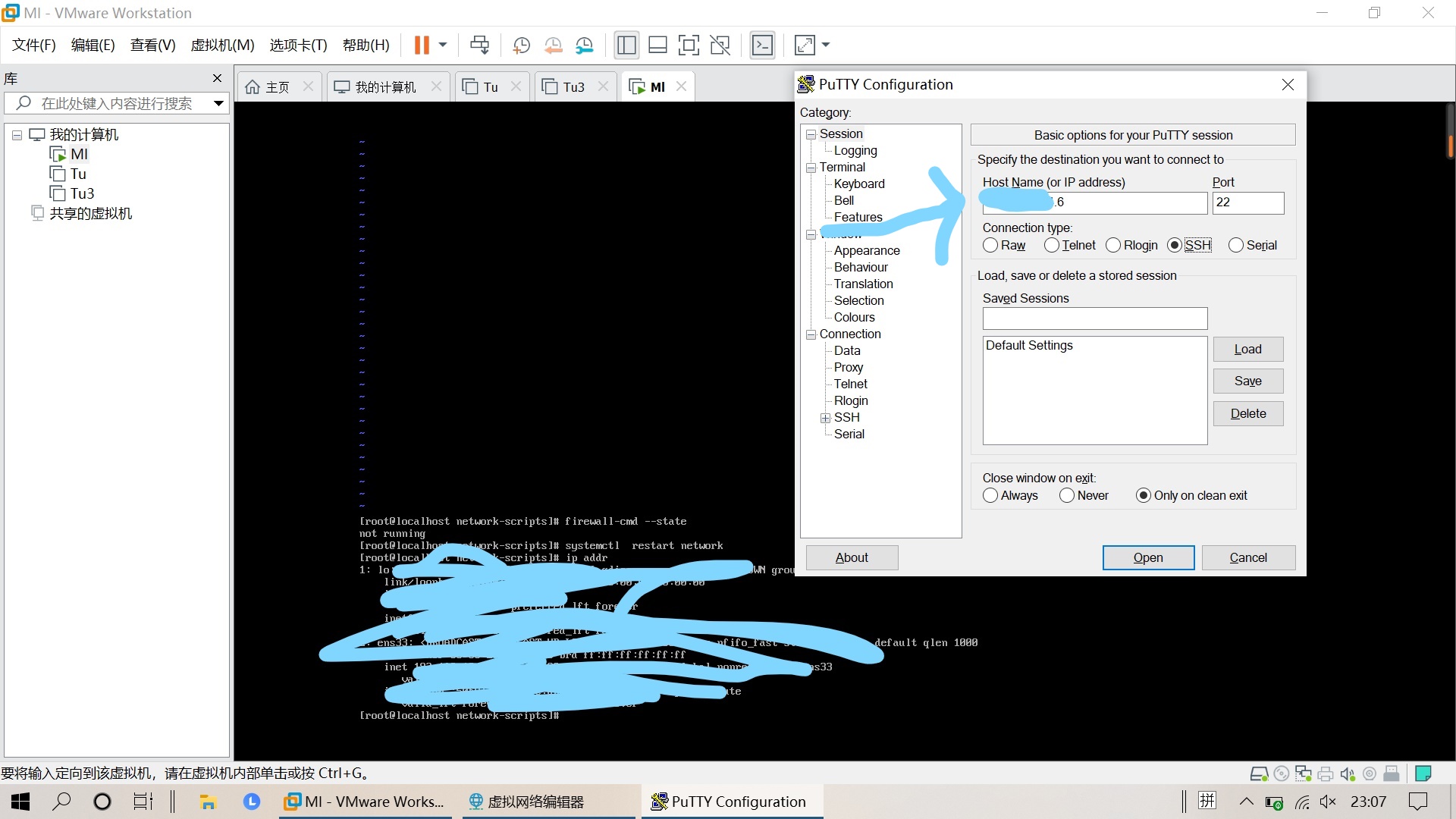The height and width of the screenshot is (819, 1456).
Task: Open the 查看(V) menu
Action: click(152, 45)
